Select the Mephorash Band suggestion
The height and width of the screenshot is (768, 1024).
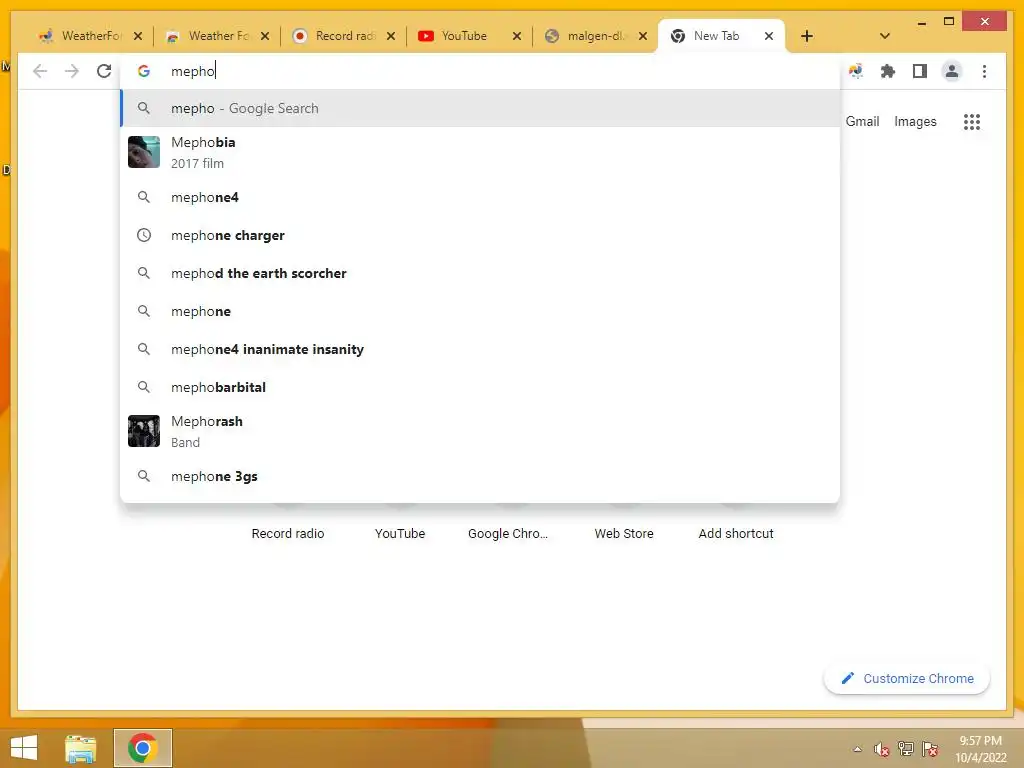pos(480,431)
